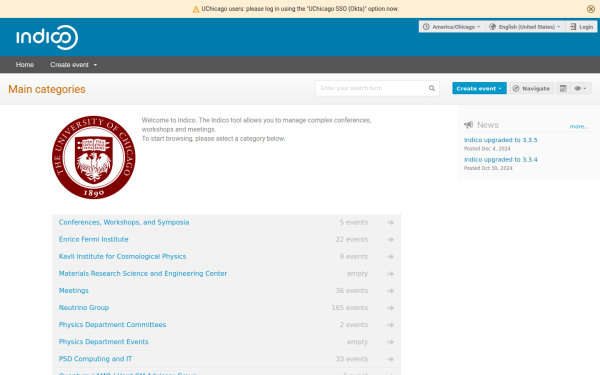This screenshot has width=600, height=375.
Task: Click arrow icon in Neutrino Group row
Action: click(390, 308)
